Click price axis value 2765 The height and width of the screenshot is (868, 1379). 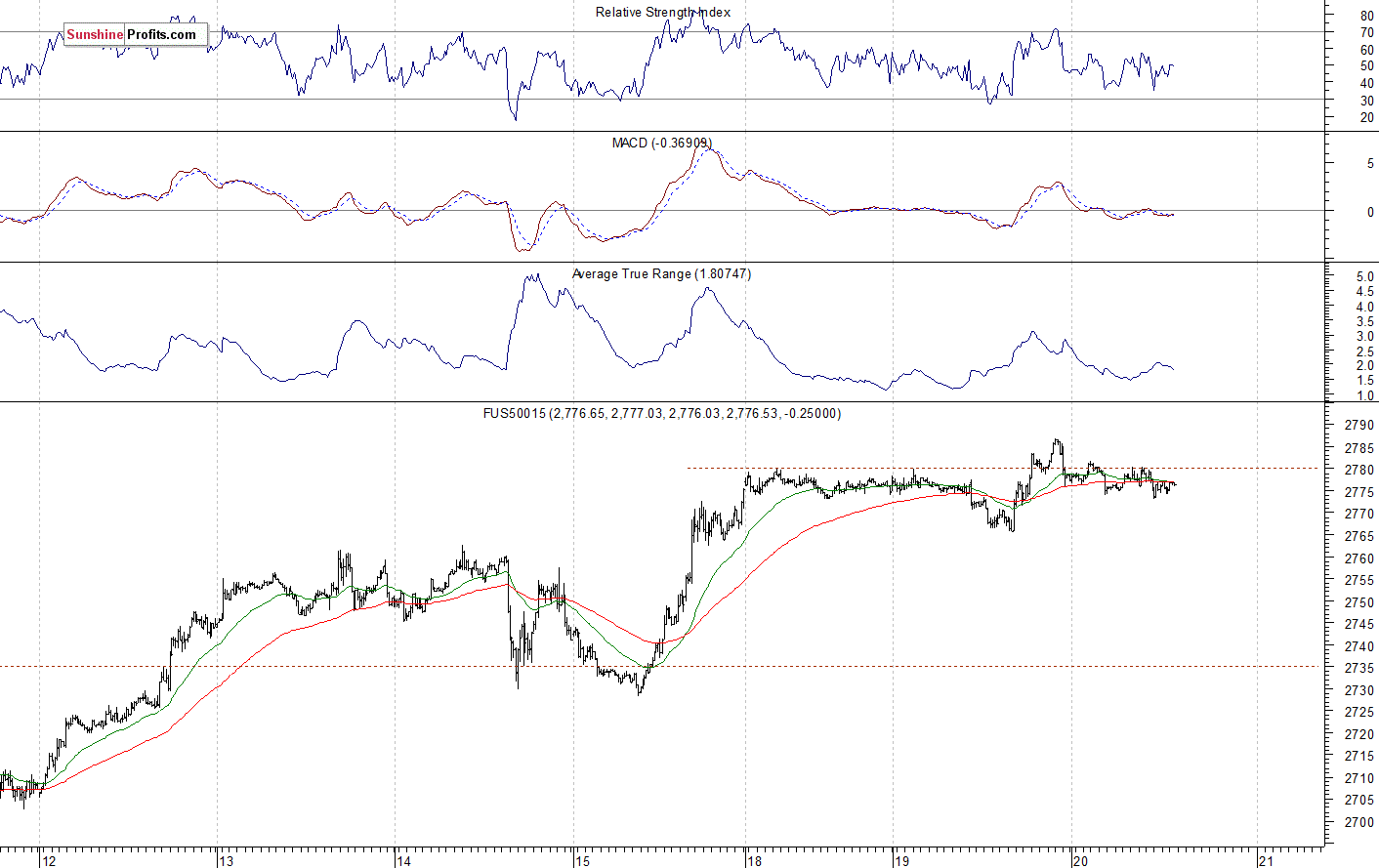pos(1359,537)
